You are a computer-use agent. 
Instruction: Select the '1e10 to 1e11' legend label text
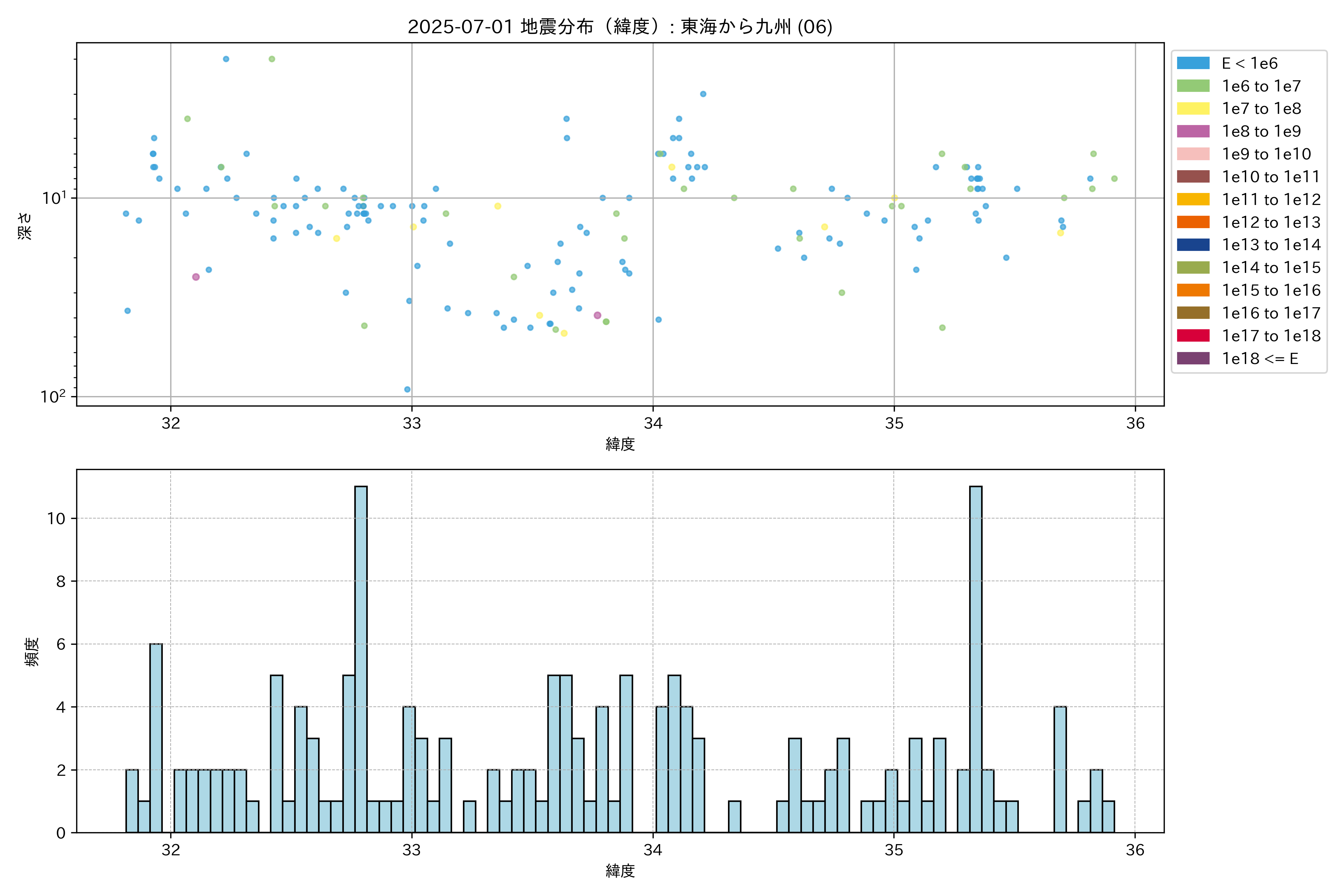click(1271, 177)
